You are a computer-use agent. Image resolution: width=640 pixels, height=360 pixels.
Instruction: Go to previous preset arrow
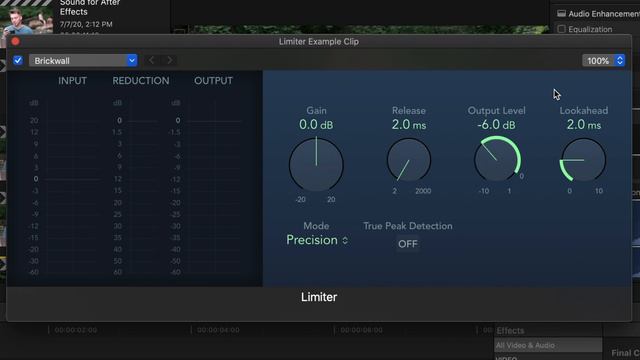click(x=151, y=60)
